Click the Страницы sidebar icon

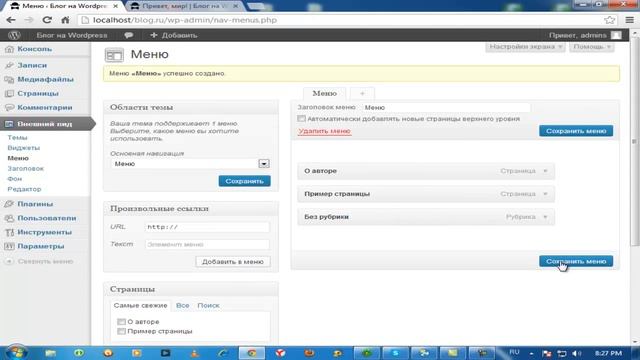pyautogui.click(x=9, y=93)
